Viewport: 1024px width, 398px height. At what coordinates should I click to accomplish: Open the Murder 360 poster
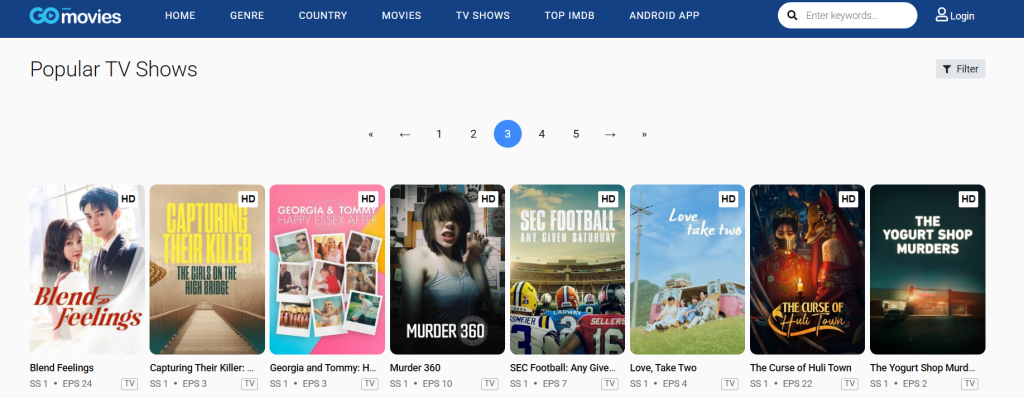pyautogui.click(x=447, y=269)
